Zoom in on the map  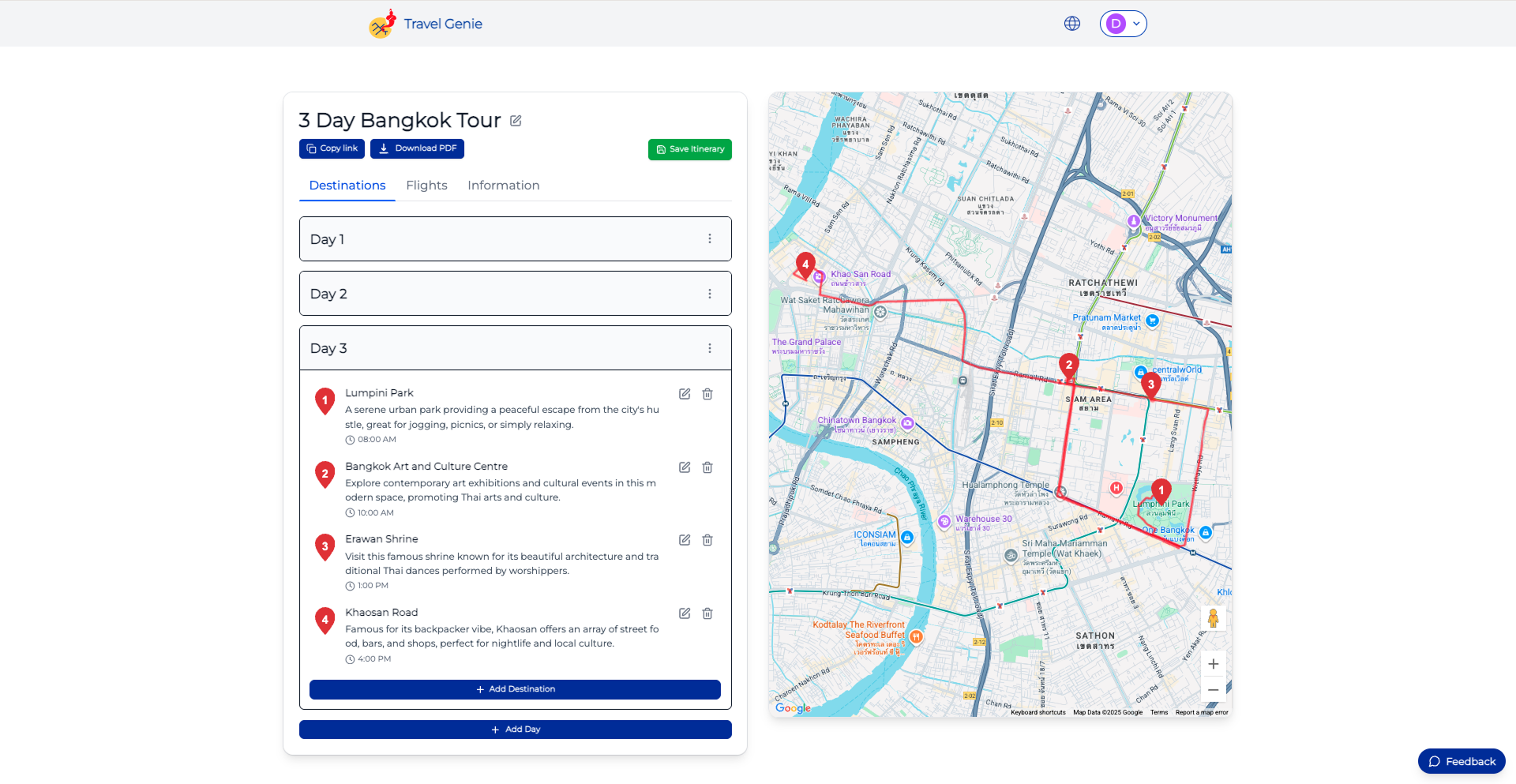(x=1214, y=664)
